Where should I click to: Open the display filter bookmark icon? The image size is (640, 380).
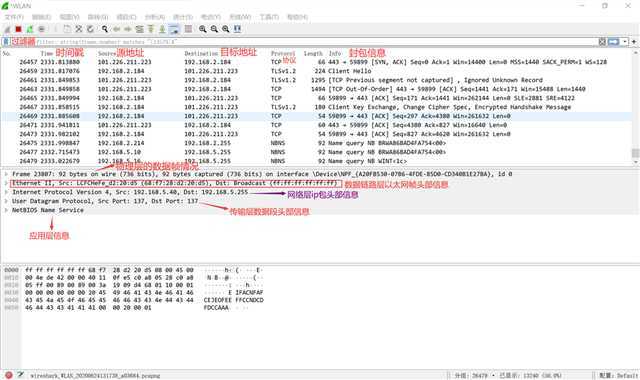tap(6, 42)
